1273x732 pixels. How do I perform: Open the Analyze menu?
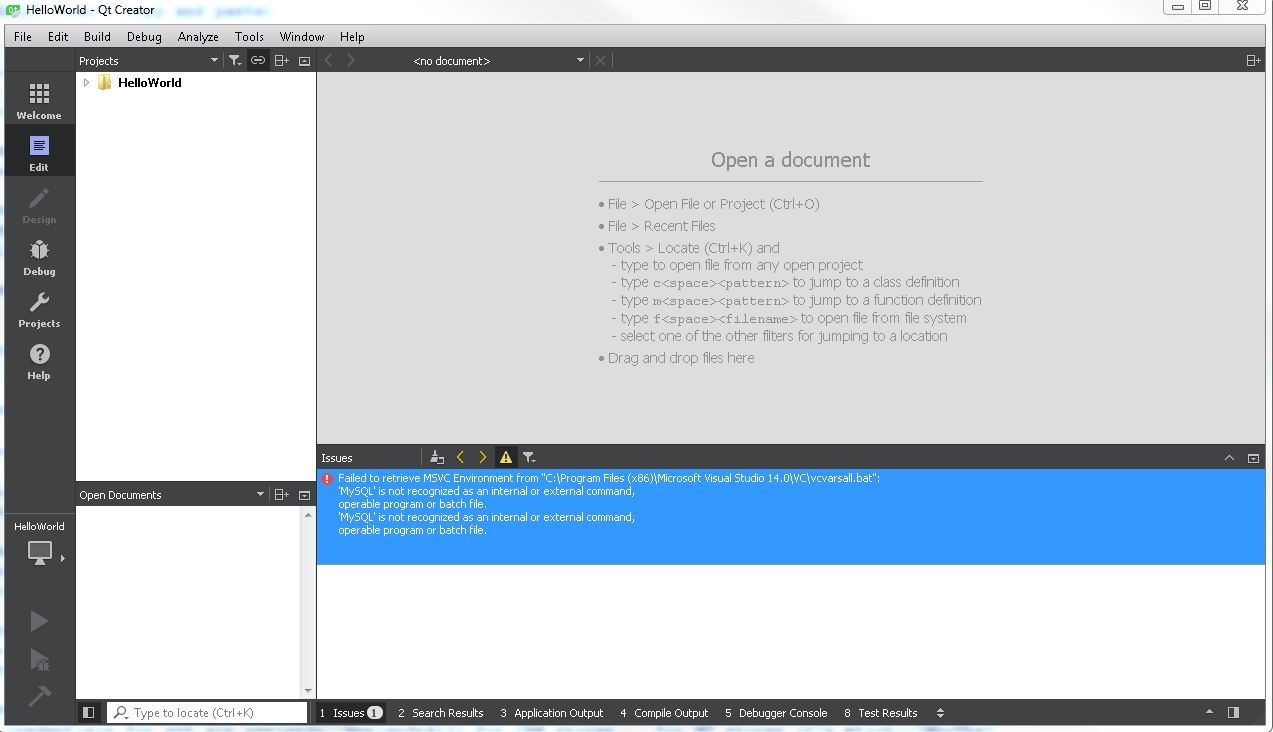click(x=198, y=36)
